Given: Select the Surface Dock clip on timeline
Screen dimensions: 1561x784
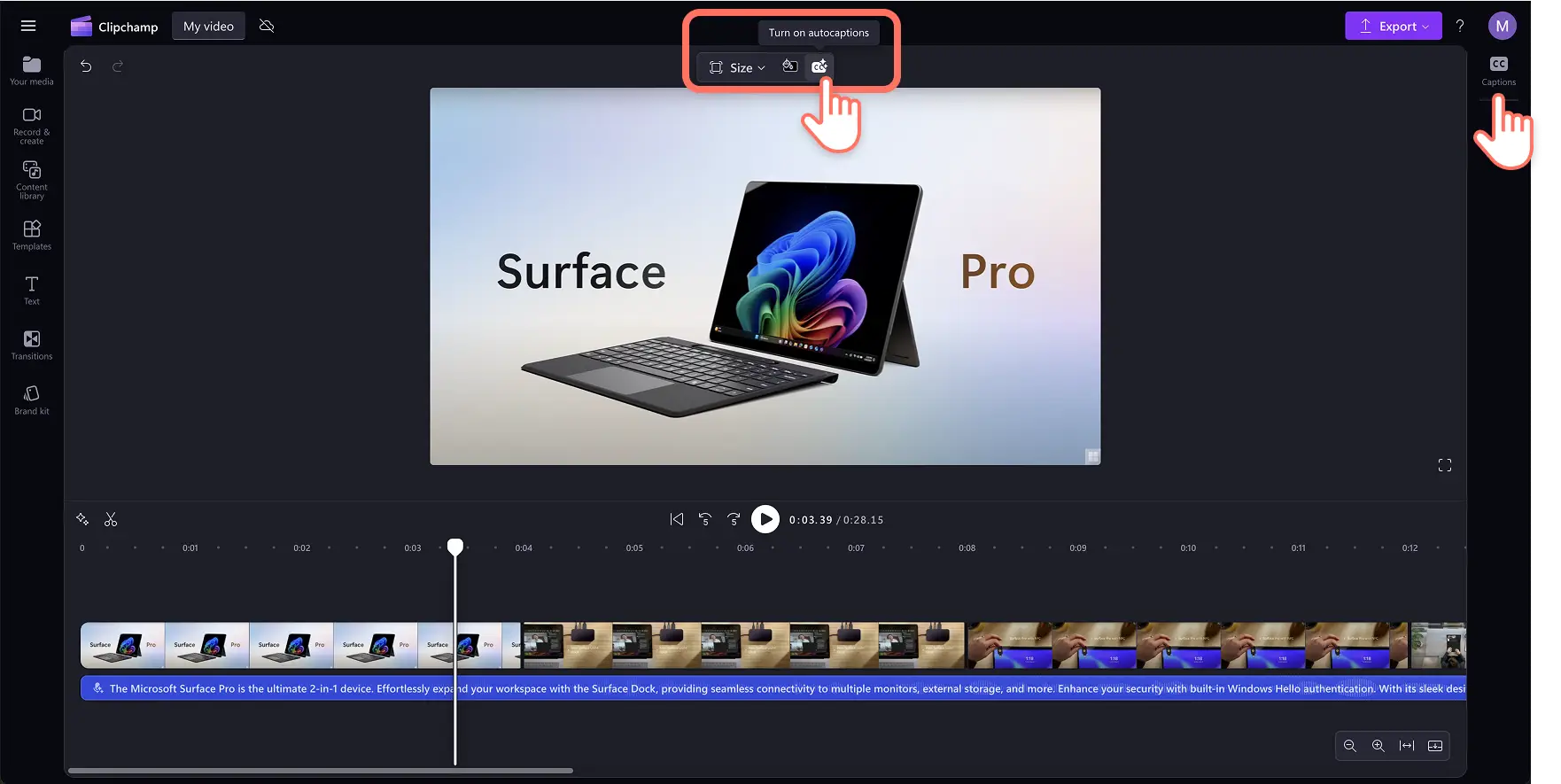Looking at the screenshot, I should pos(743,645).
